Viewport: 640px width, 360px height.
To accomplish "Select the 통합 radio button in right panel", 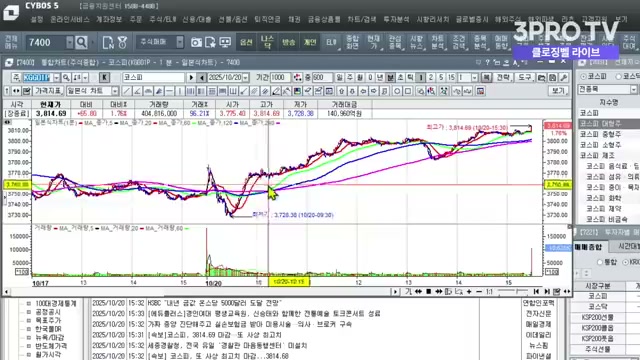I will pyautogui.click(x=600, y=262).
